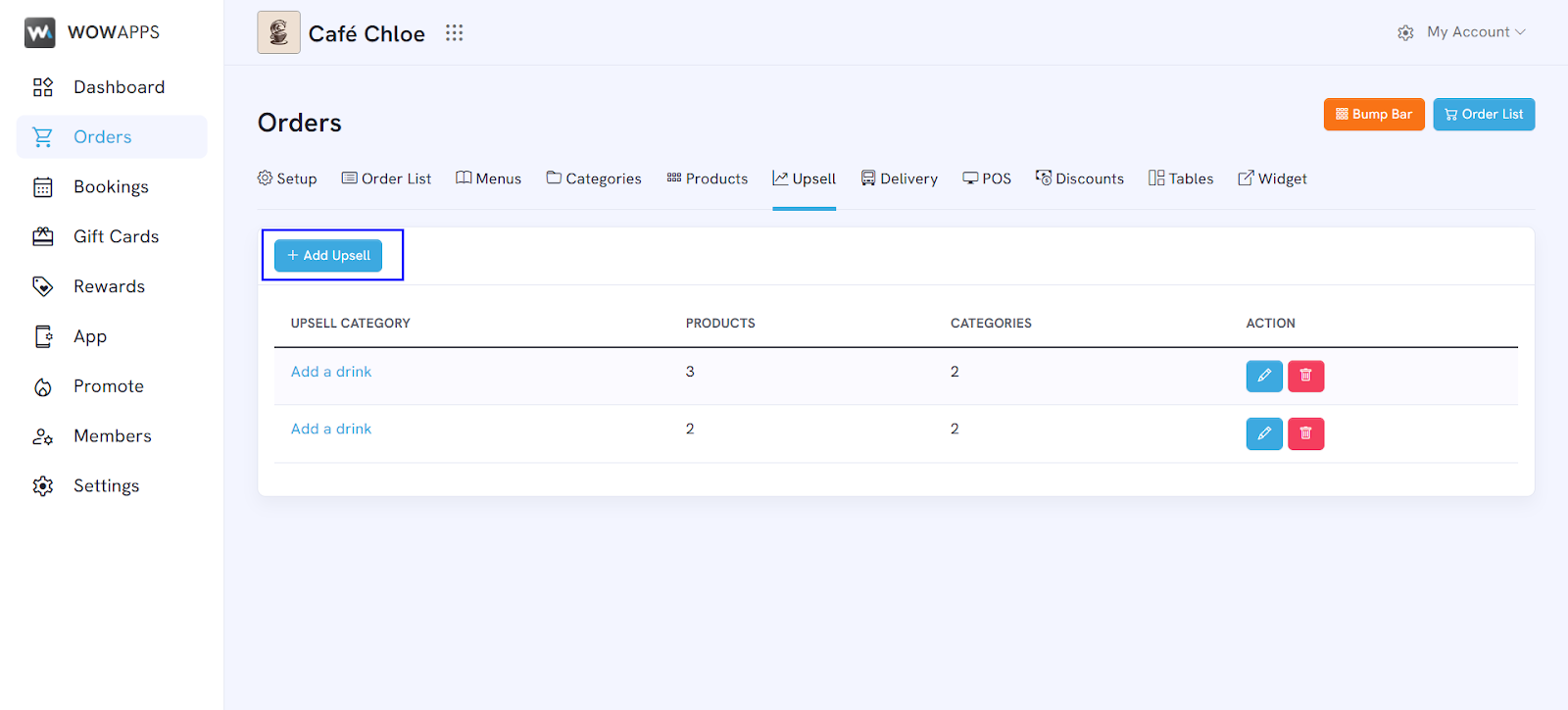Switch to the Menus tab
1568x710 pixels.
(x=488, y=178)
